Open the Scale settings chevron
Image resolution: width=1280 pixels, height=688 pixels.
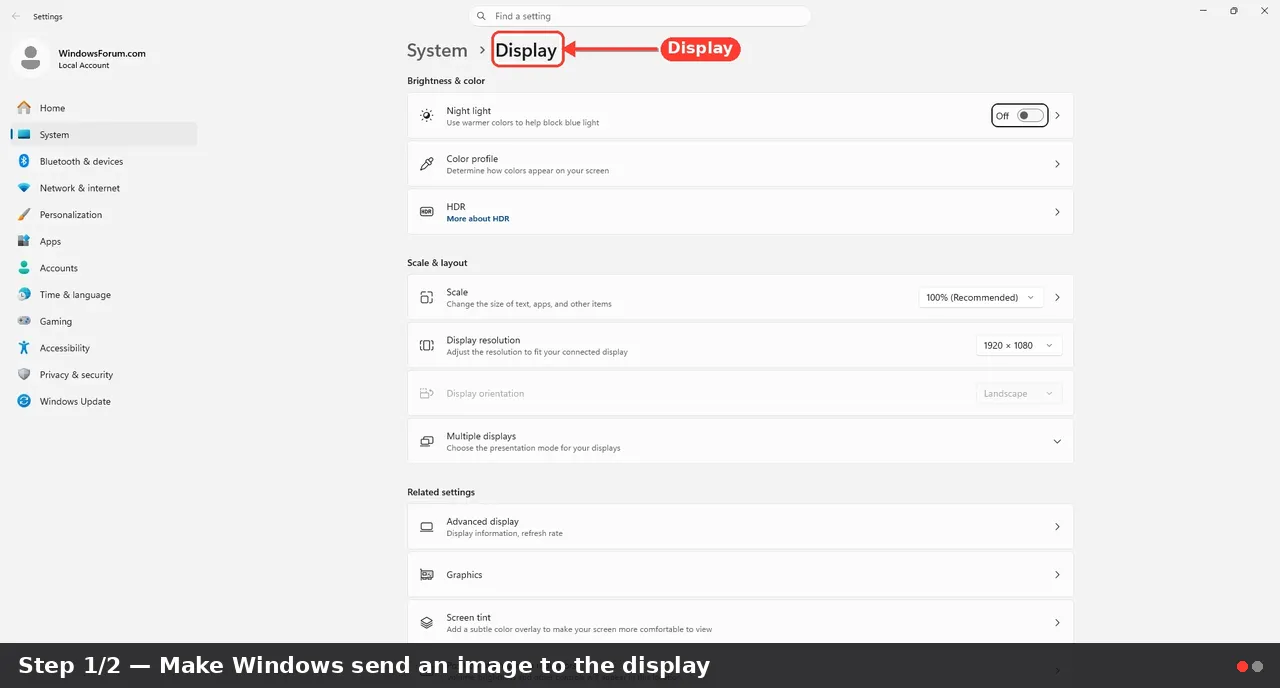click(1057, 297)
